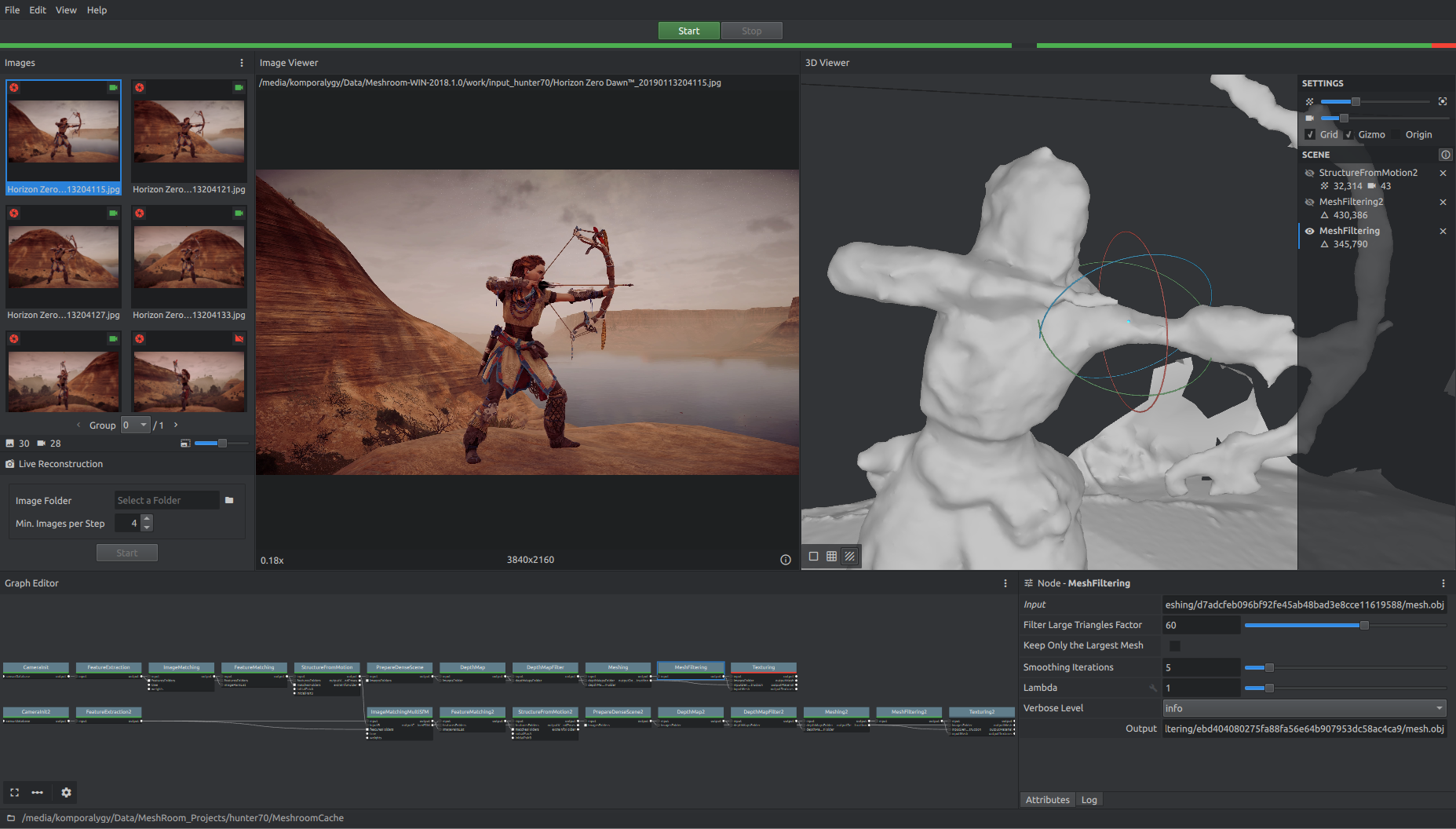This screenshot has height=829, width=1456.
Task: Click the folder browse icon for Image Folder
Action: pyautogui.click(x=229, y=500)
